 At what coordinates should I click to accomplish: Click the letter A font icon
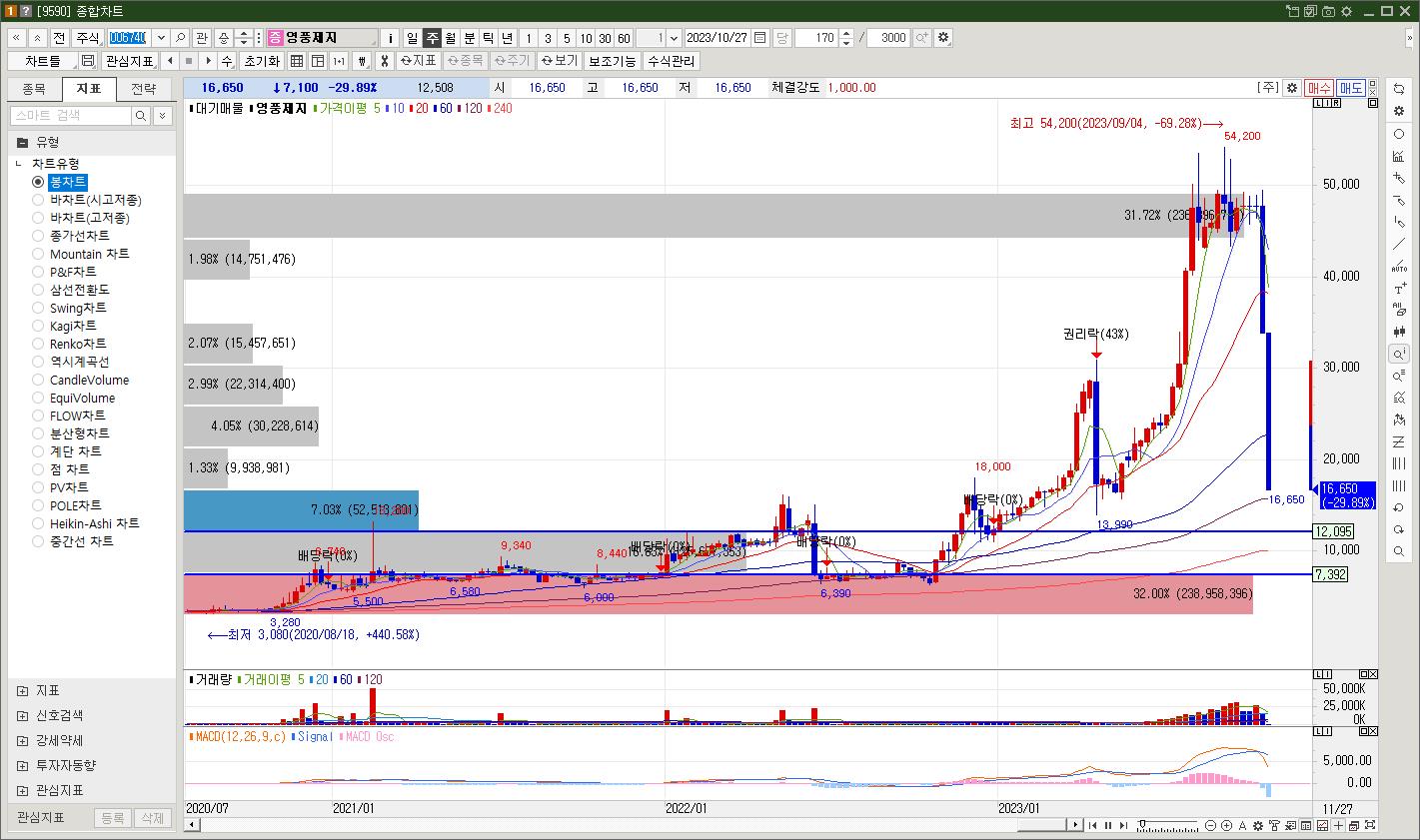[1242, 825]
